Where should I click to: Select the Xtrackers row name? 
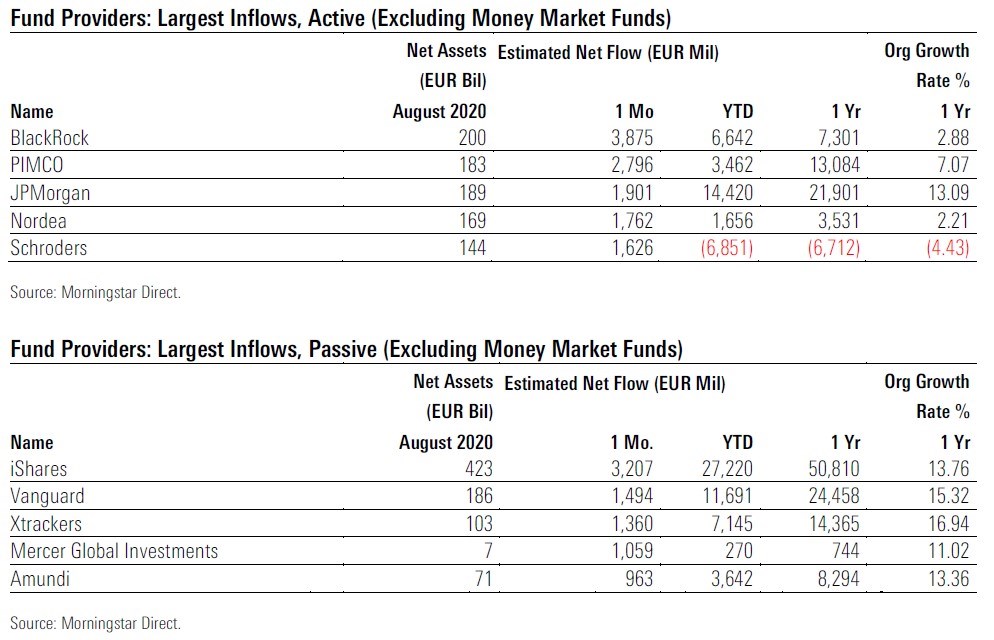46,523
